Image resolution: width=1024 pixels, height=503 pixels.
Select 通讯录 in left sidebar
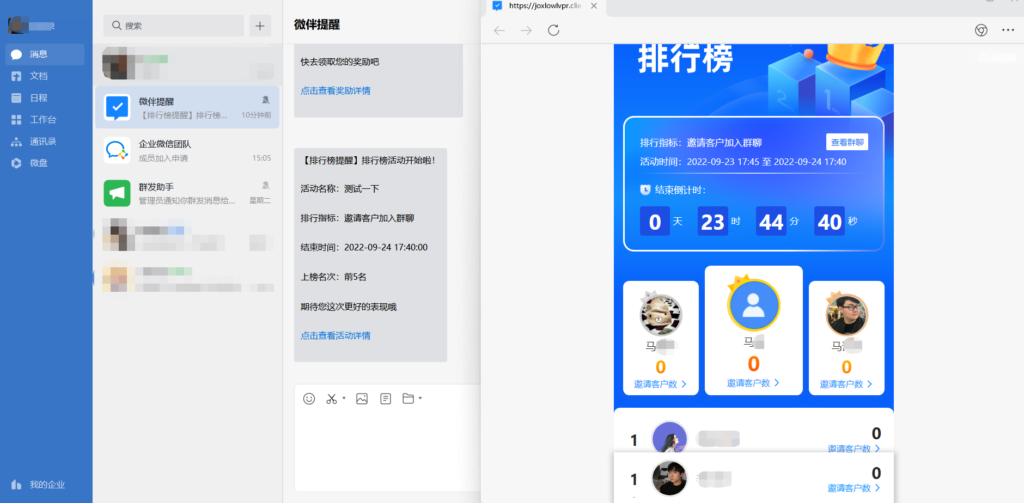[42, 141]
